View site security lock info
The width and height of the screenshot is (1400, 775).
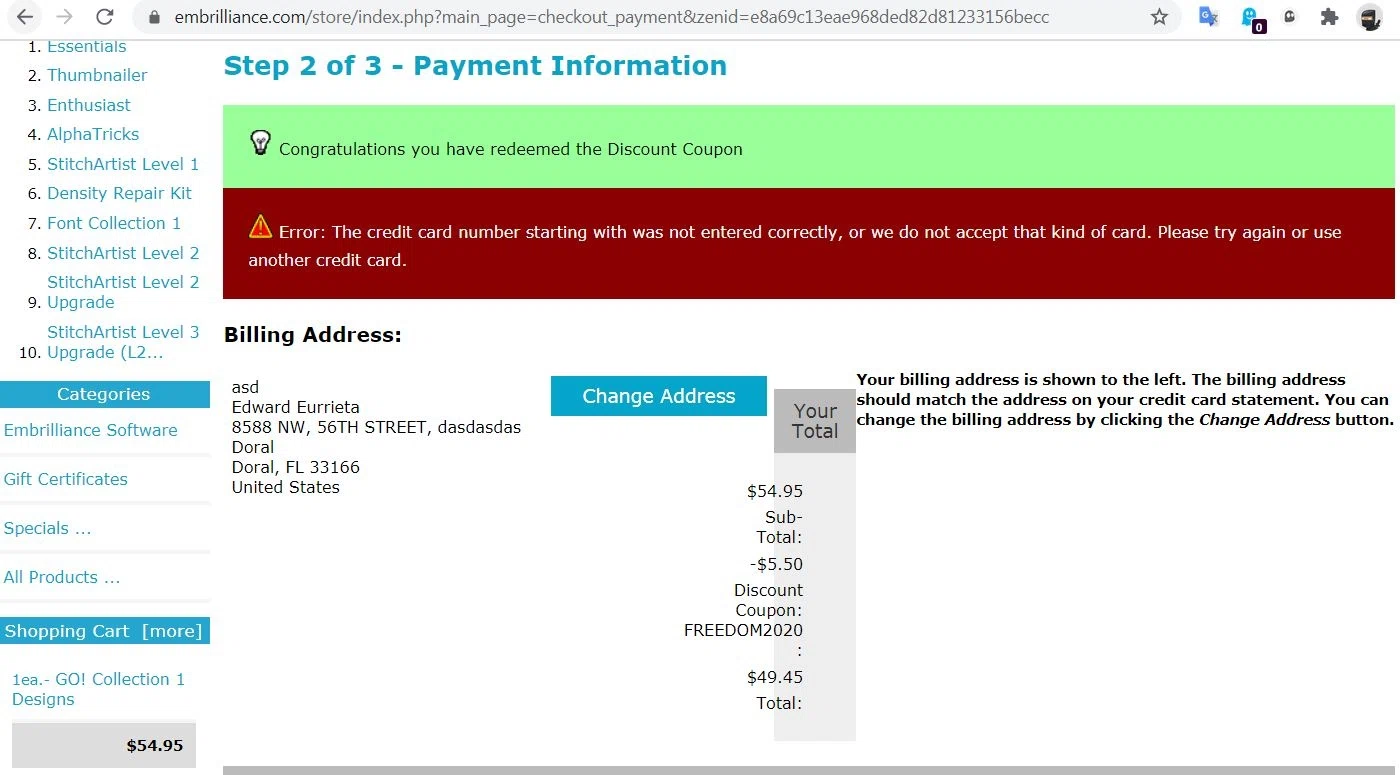point(154,17)
